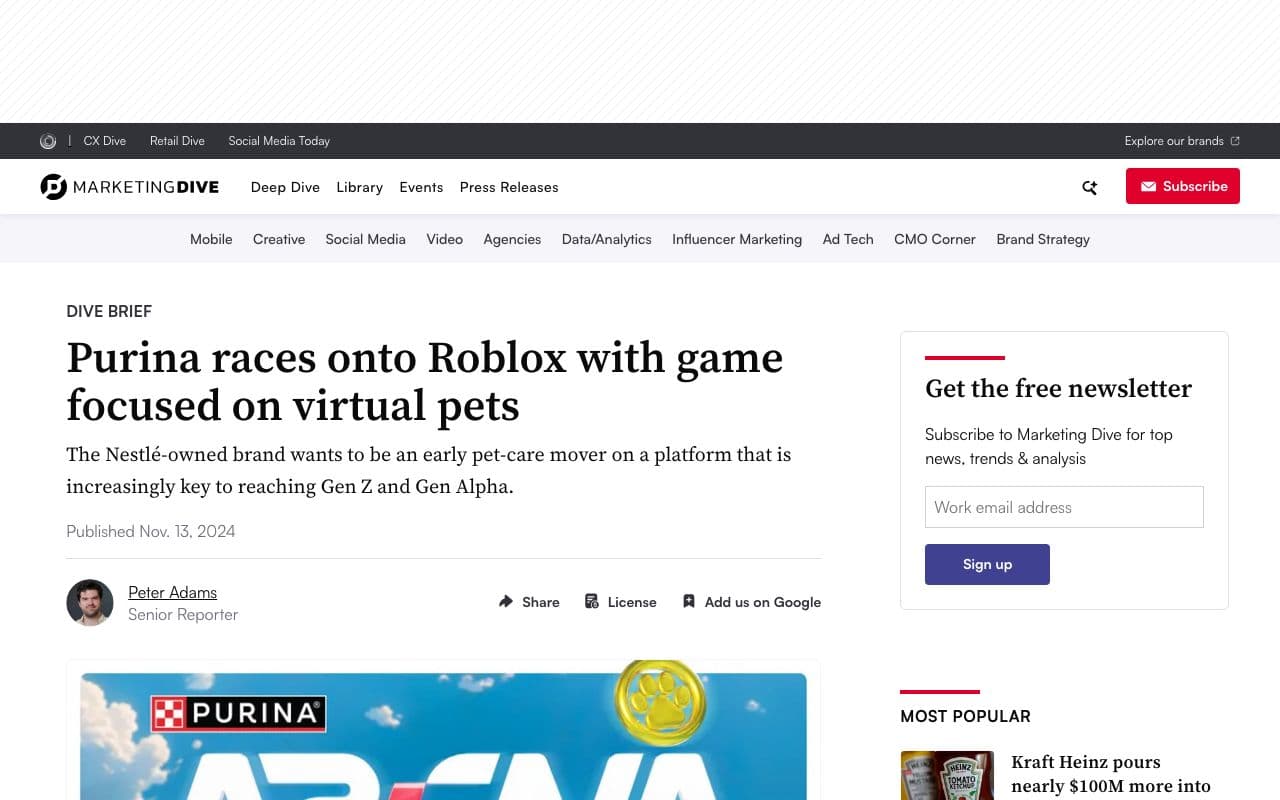Select the Influencer Marketing topic tab
Screen dimensions: 1280x800
coord(737,239)
